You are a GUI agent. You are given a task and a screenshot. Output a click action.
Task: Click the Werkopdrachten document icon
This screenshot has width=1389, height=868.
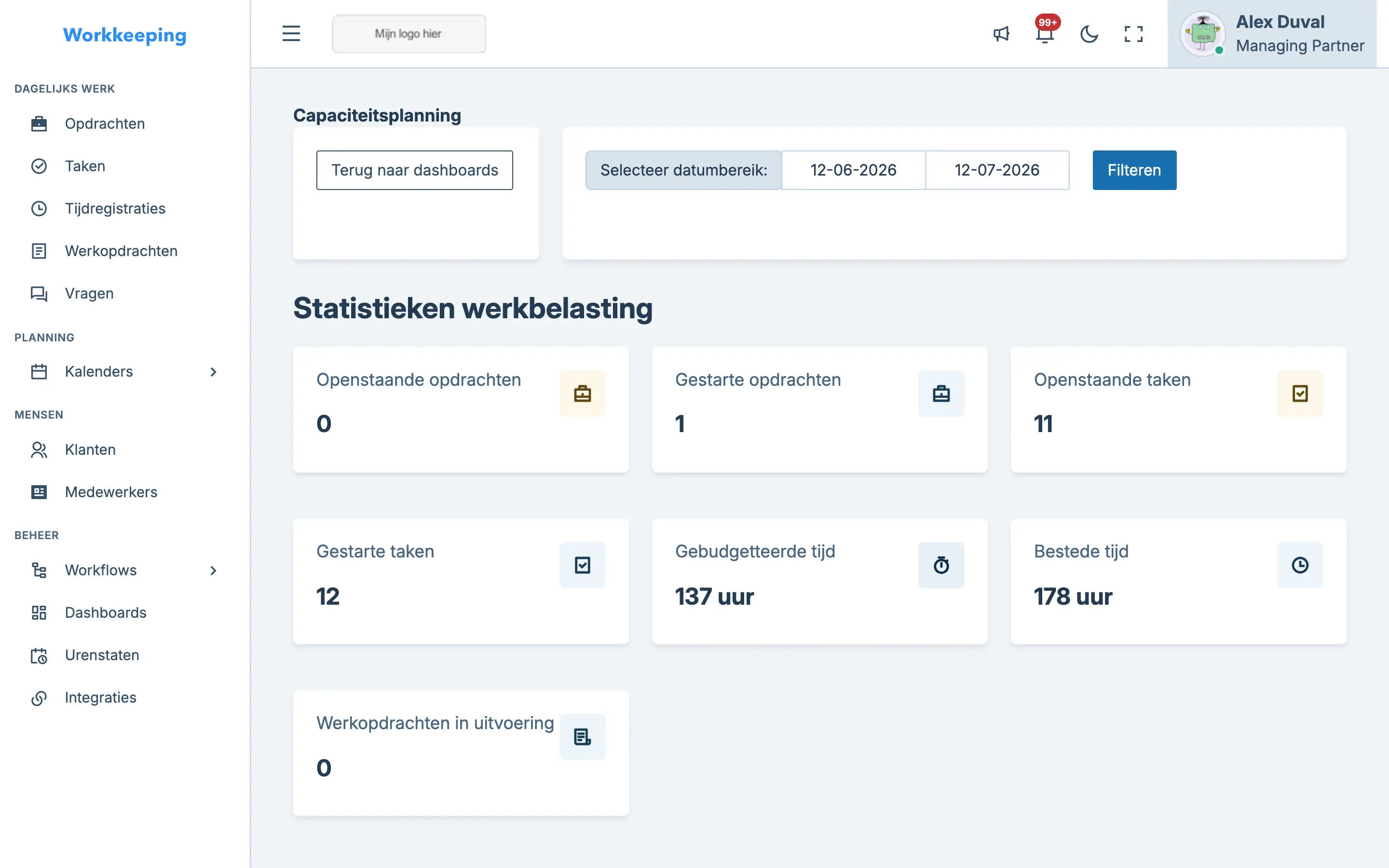[39, 251]
